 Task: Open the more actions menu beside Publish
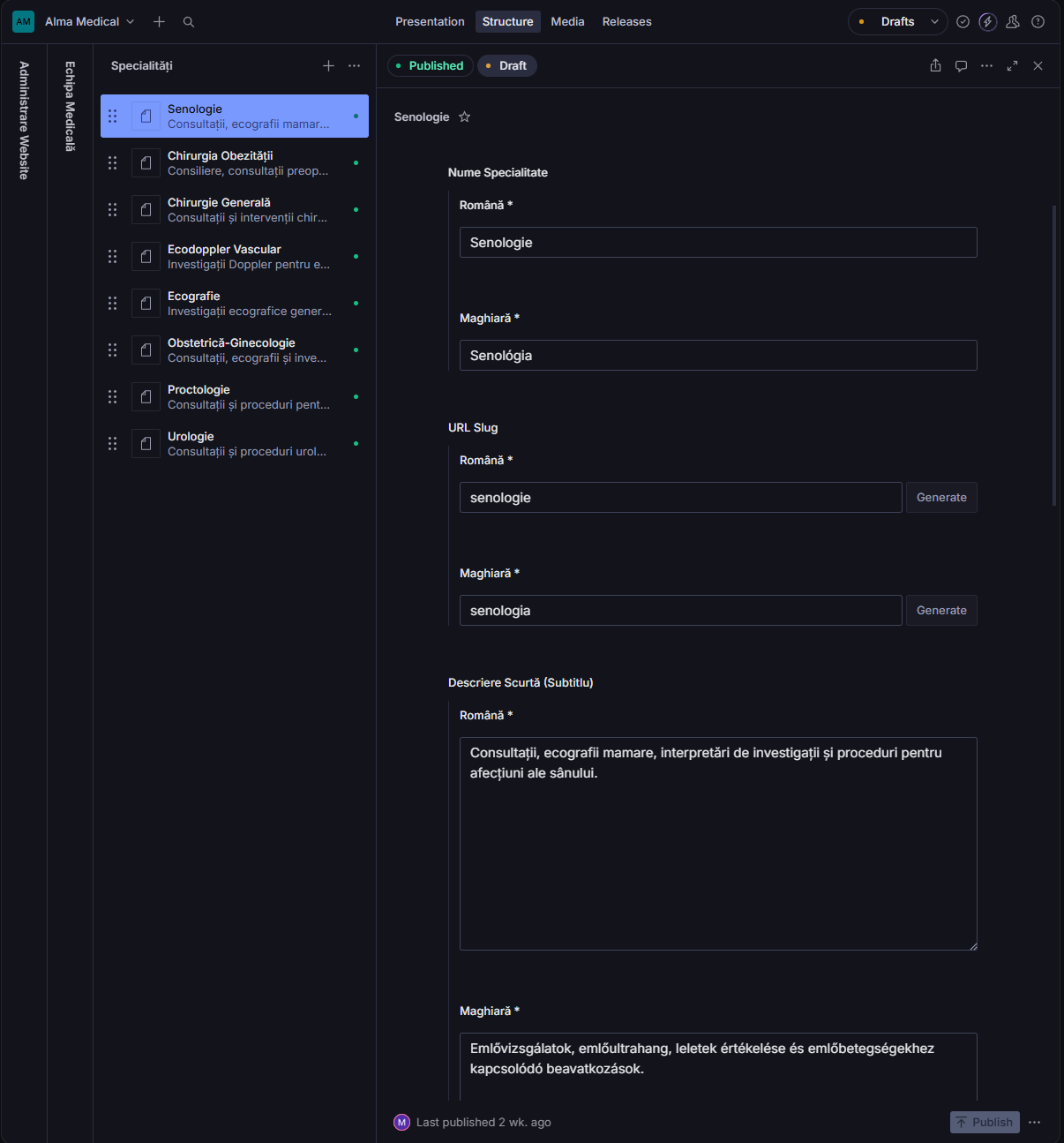[x=1035, y=1122]
